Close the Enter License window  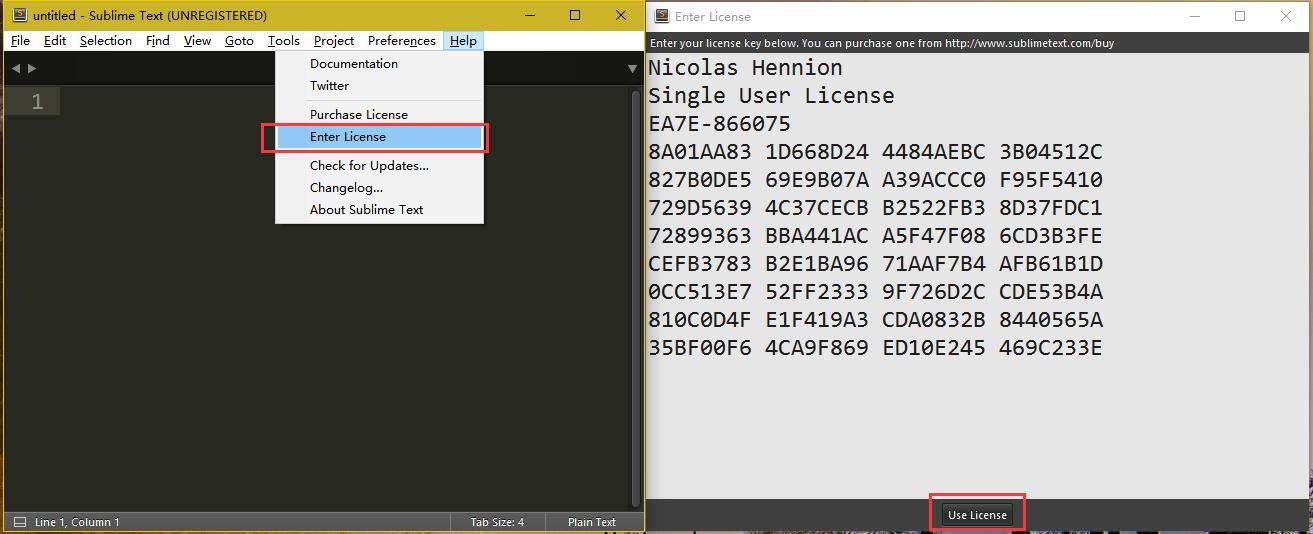tap(1286, 16)
